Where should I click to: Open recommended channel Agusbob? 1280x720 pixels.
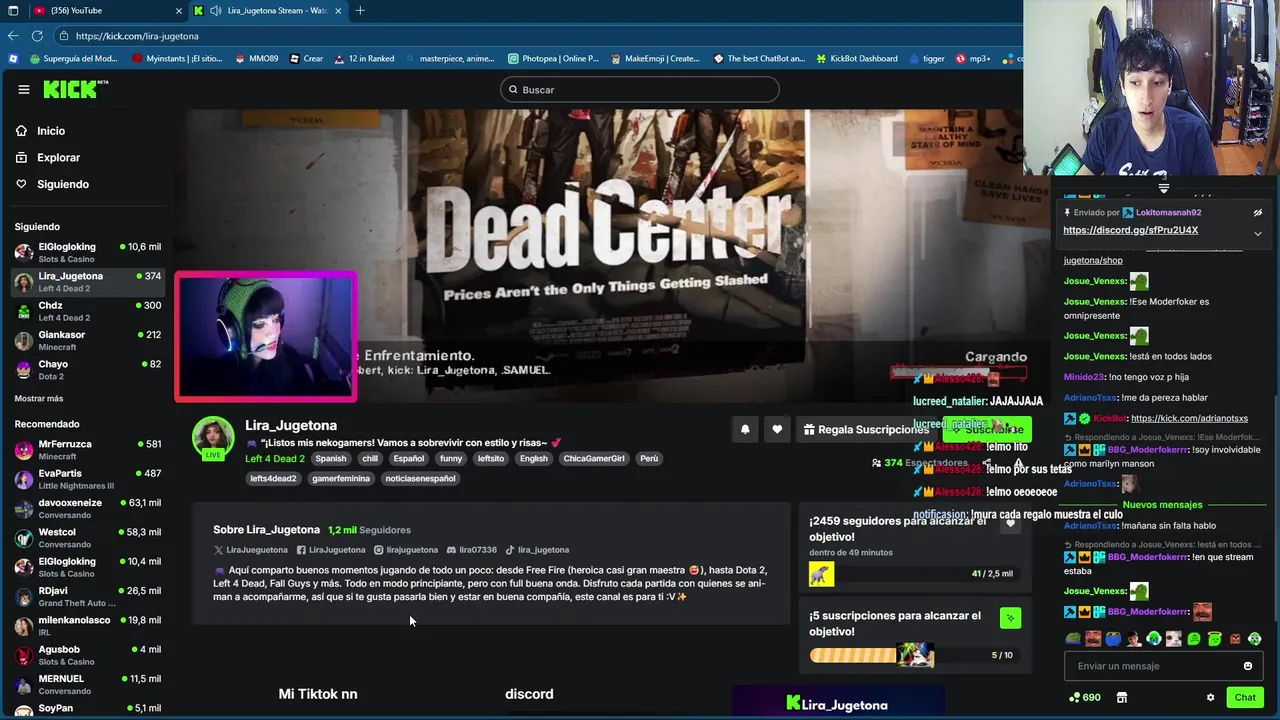click(88, 655)
